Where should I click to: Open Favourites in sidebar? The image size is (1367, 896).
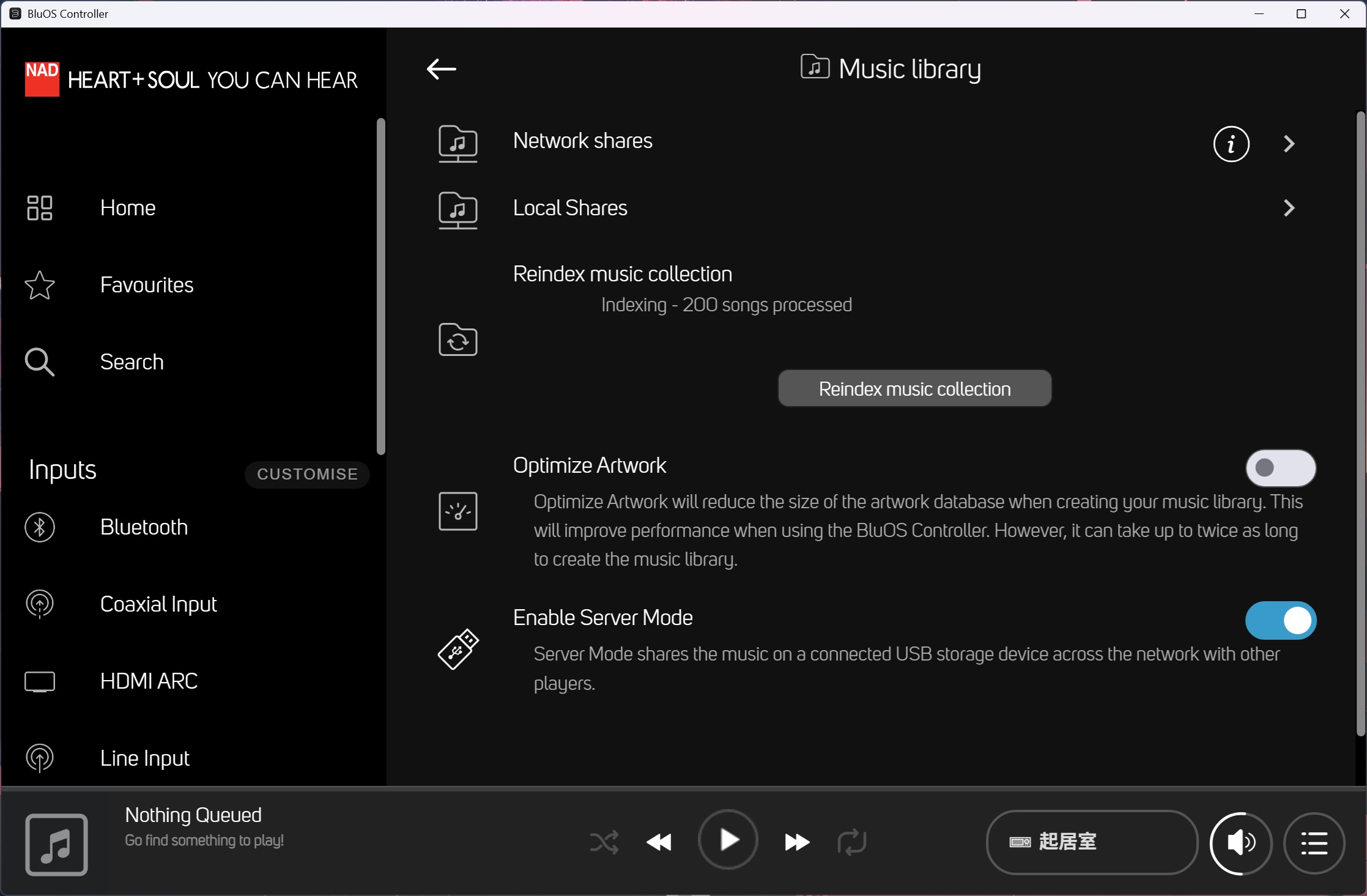[x=146, y=285]
